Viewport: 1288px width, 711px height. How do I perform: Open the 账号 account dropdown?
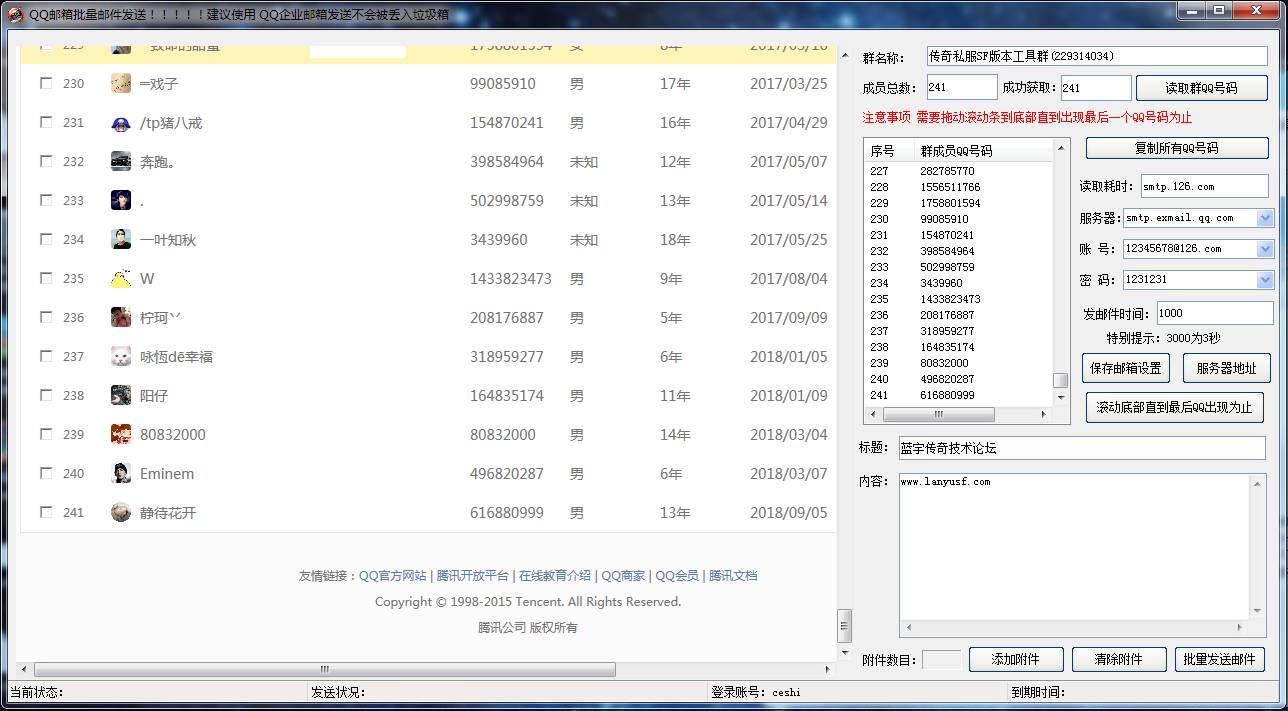click(x=1265, y=249)
